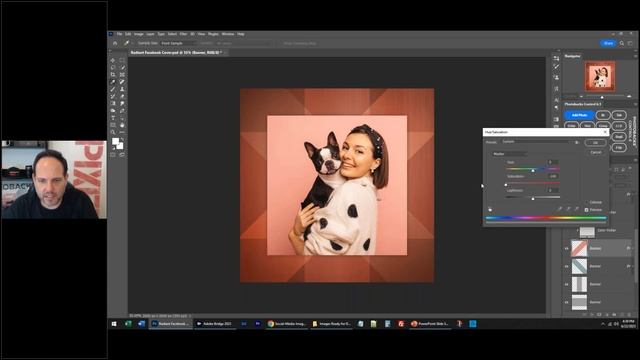The width and height of the screenshot is (640, 360).
Task: Select the Brush tool
Action: [113, 89]
